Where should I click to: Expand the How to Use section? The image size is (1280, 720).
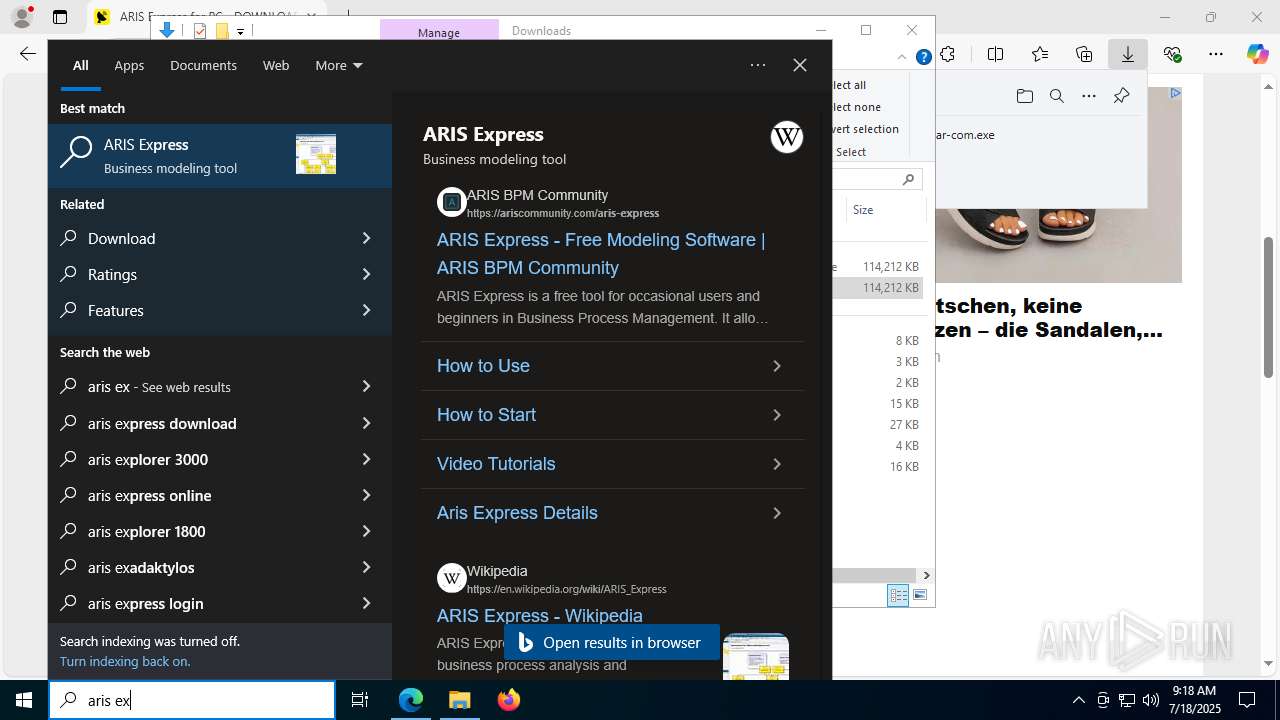[x=612, y=366]
